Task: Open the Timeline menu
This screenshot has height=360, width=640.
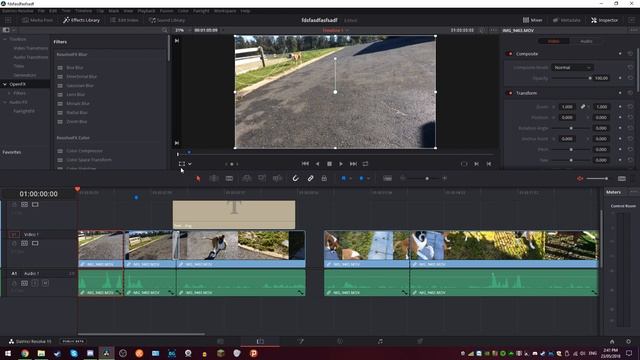Action: click(x=83, y=11)
